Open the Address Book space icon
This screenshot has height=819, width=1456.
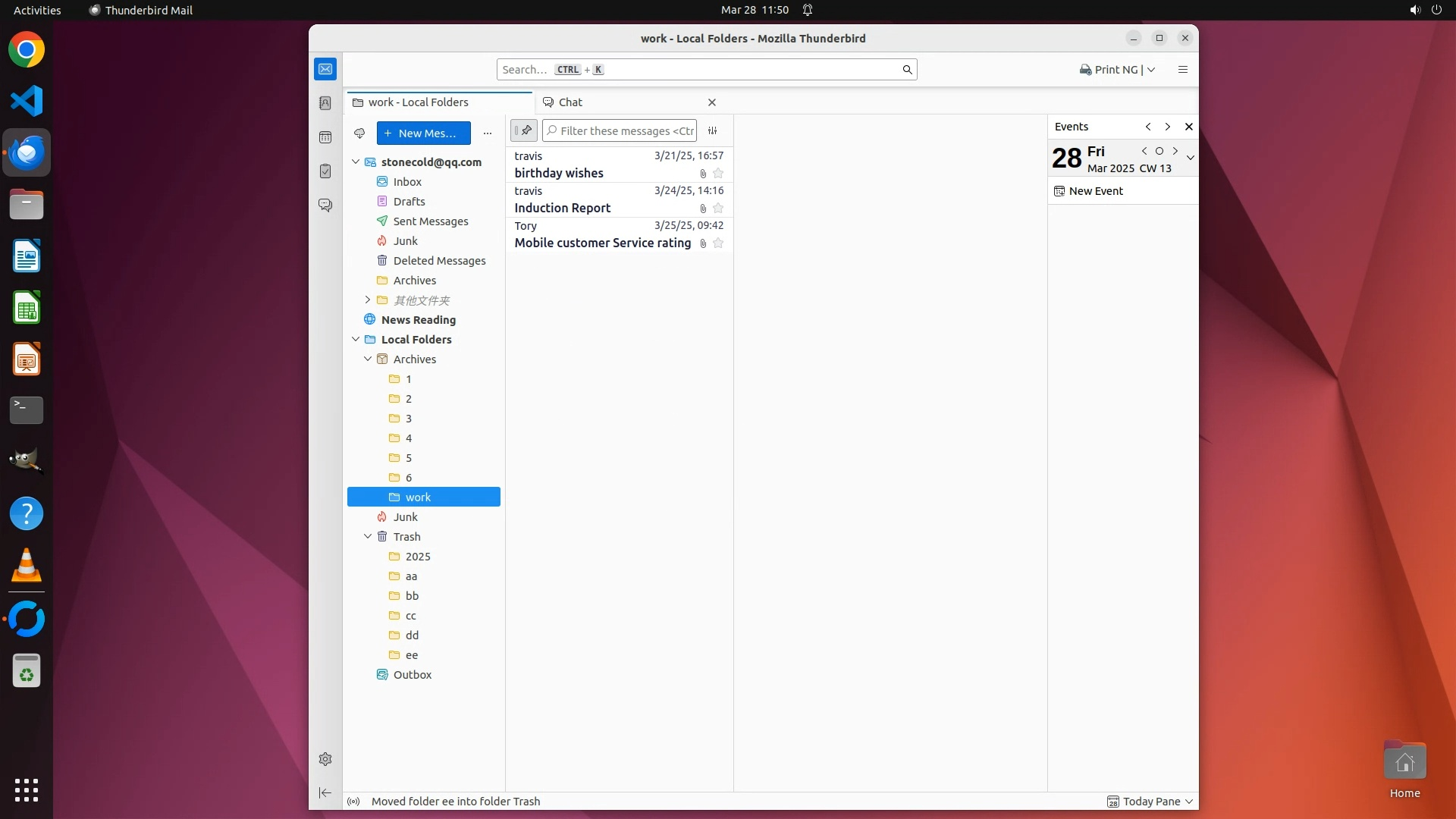[325, 103]
